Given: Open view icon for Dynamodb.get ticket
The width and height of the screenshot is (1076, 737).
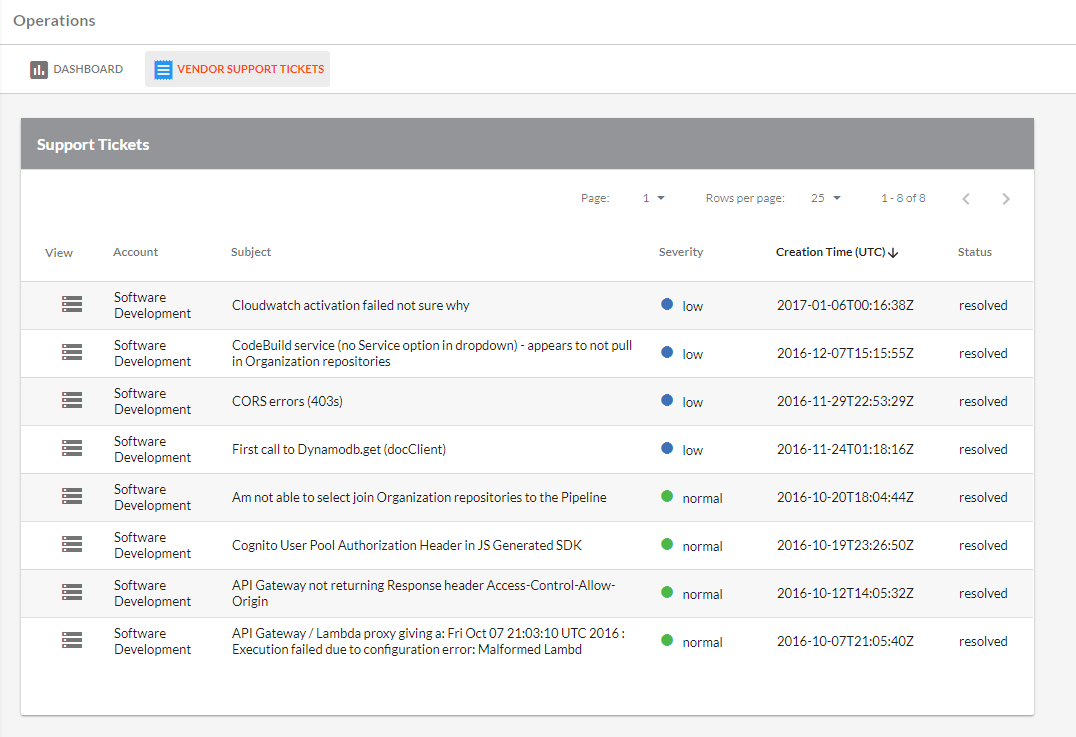Looking at the screenshot, I should [x=72, y=448].
